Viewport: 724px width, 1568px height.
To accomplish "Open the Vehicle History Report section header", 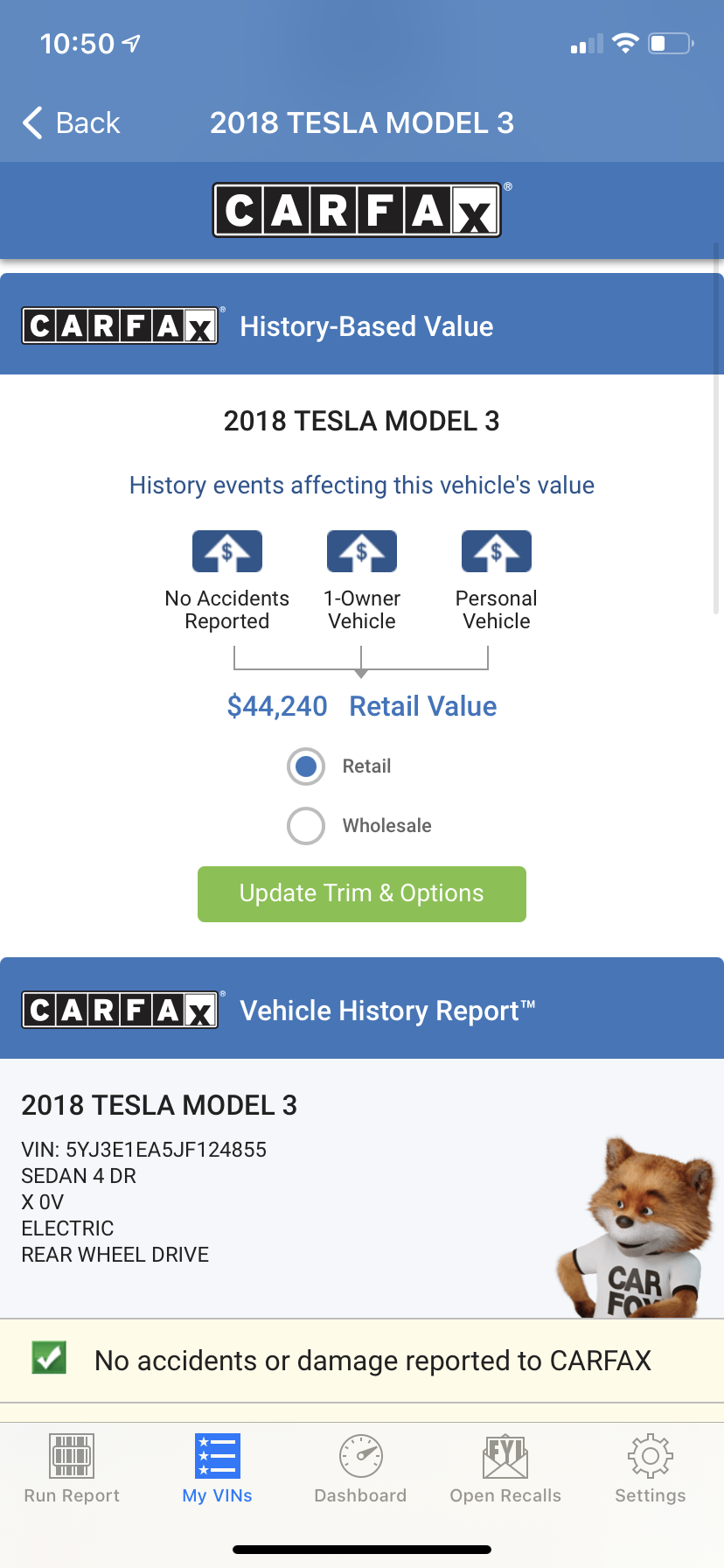I will coord(386,1011).
